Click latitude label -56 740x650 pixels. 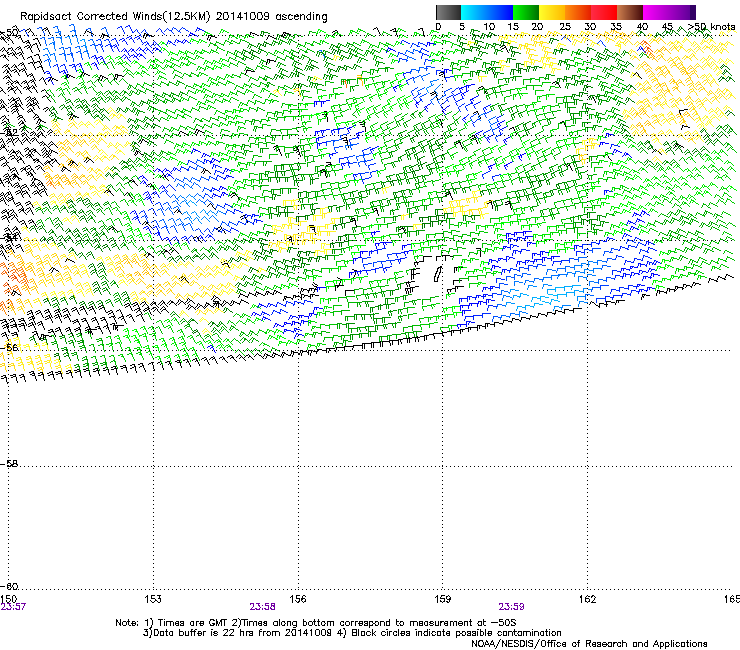(9, 347)
